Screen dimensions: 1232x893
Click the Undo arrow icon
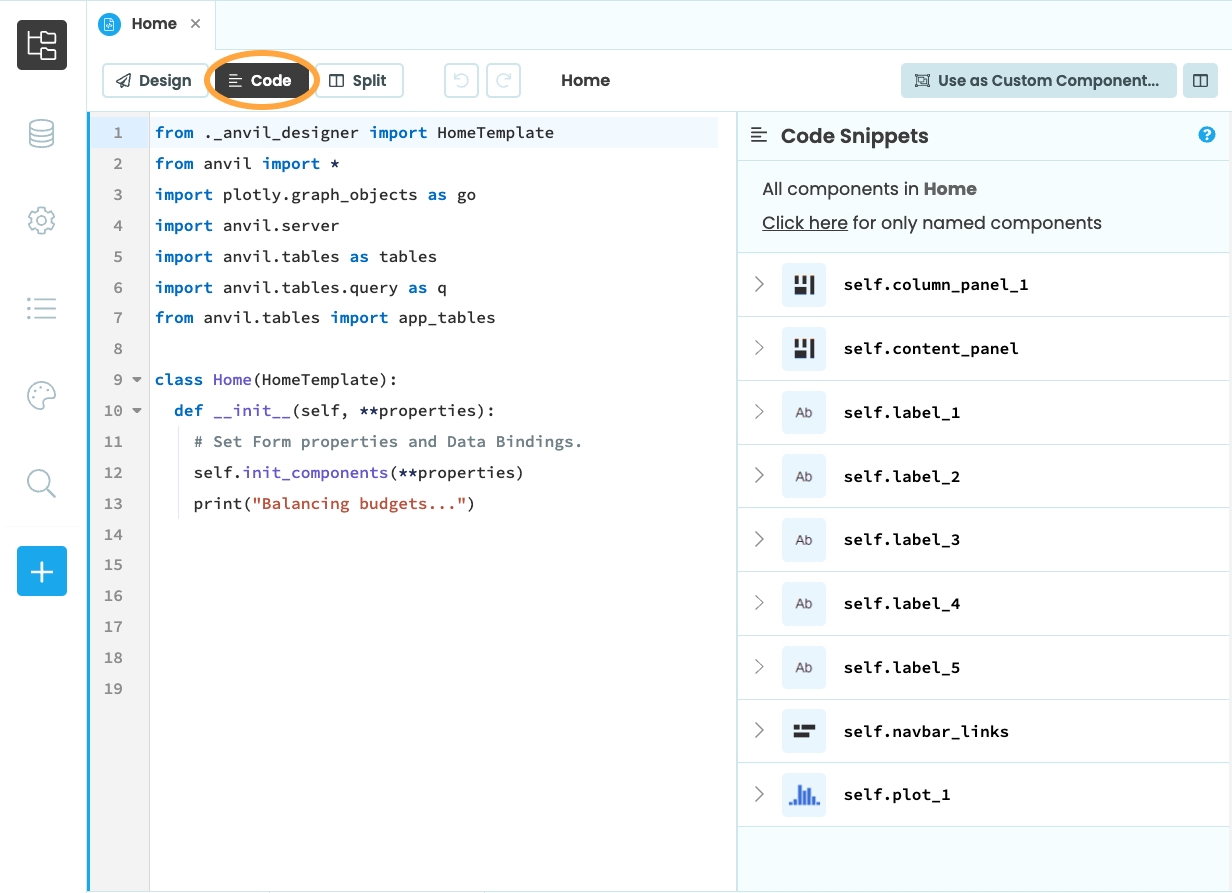(461, 80)
